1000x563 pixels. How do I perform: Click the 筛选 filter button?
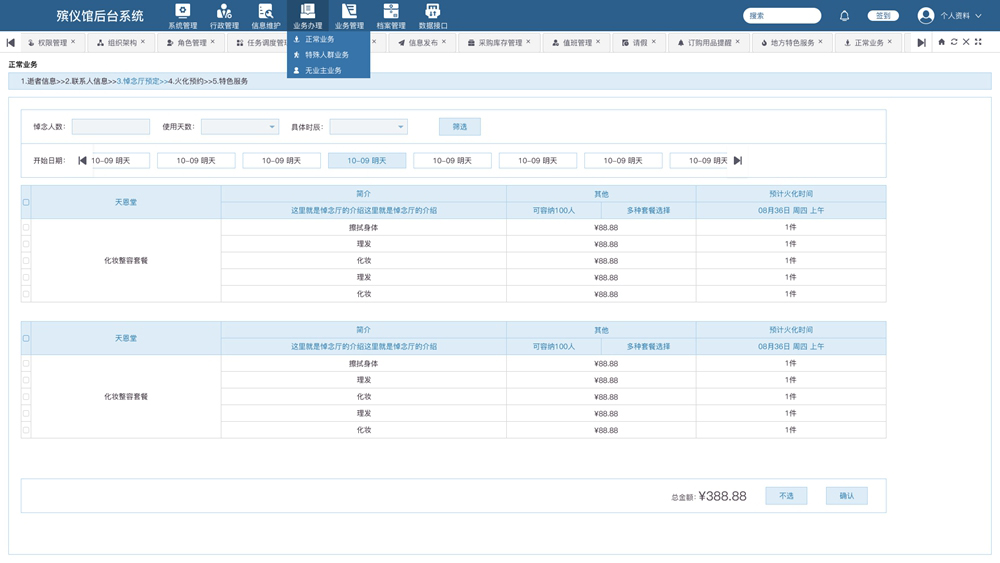(460, 127)
